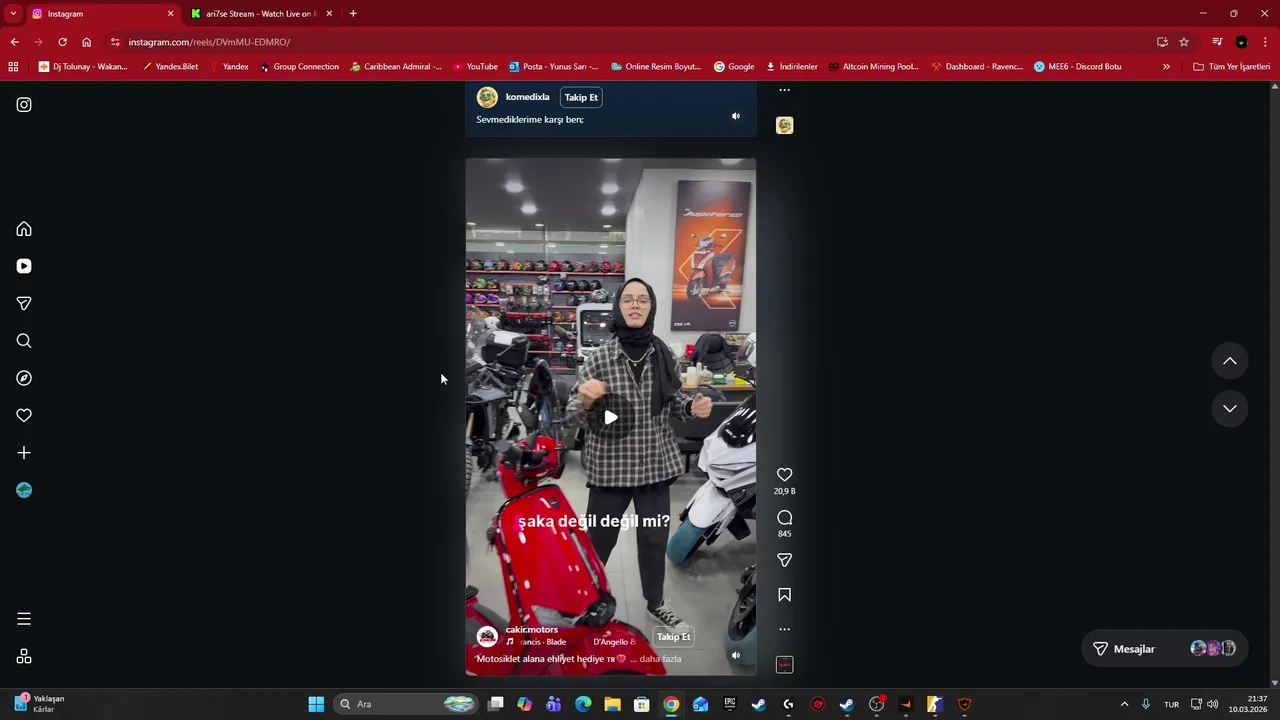Open cakir.motors profile name link
Screen dimensions: 1280x720
[531, 630]
